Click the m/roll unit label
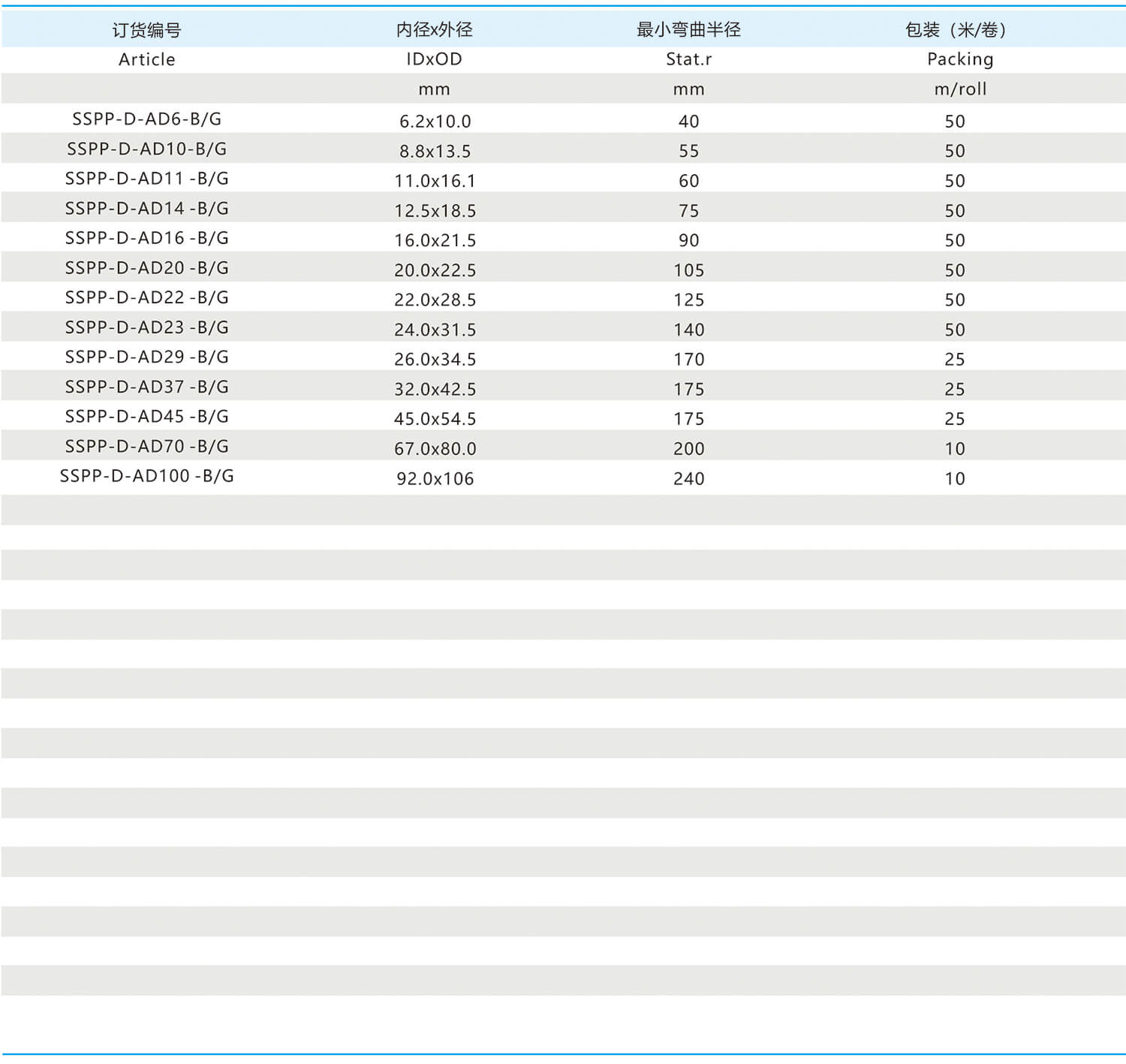1126x1064 pixels. [959, 89]
